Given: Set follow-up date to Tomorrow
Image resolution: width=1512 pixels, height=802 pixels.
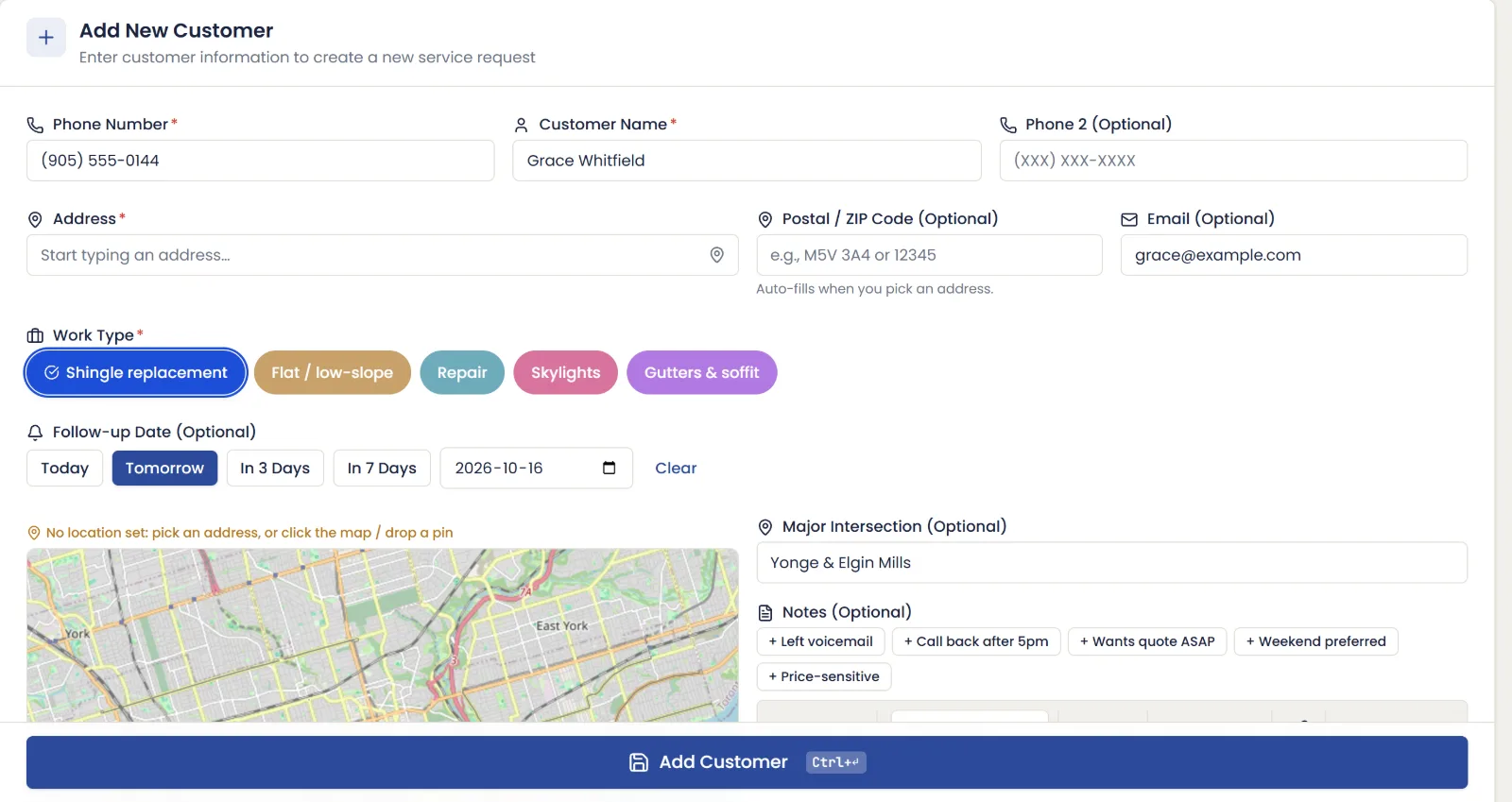Looking at the screenshot, I should click(164, 468).
